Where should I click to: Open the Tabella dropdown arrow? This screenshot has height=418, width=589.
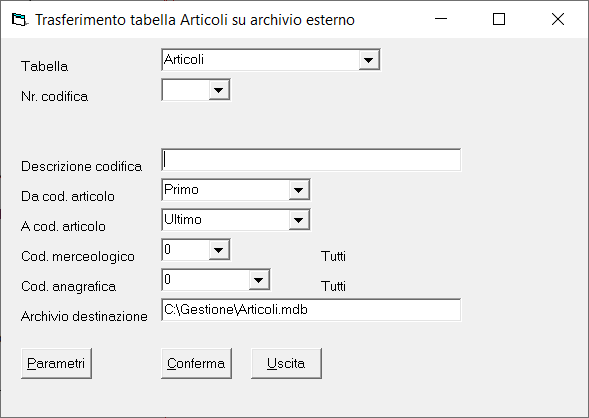tap(369, 60)
